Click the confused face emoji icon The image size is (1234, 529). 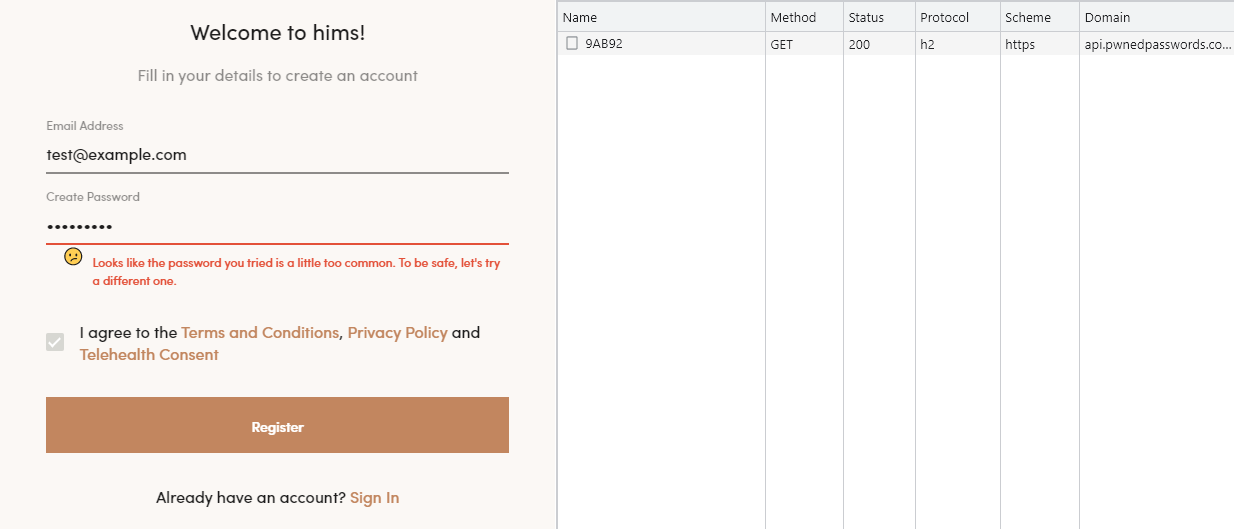click(x=73, y=256)
